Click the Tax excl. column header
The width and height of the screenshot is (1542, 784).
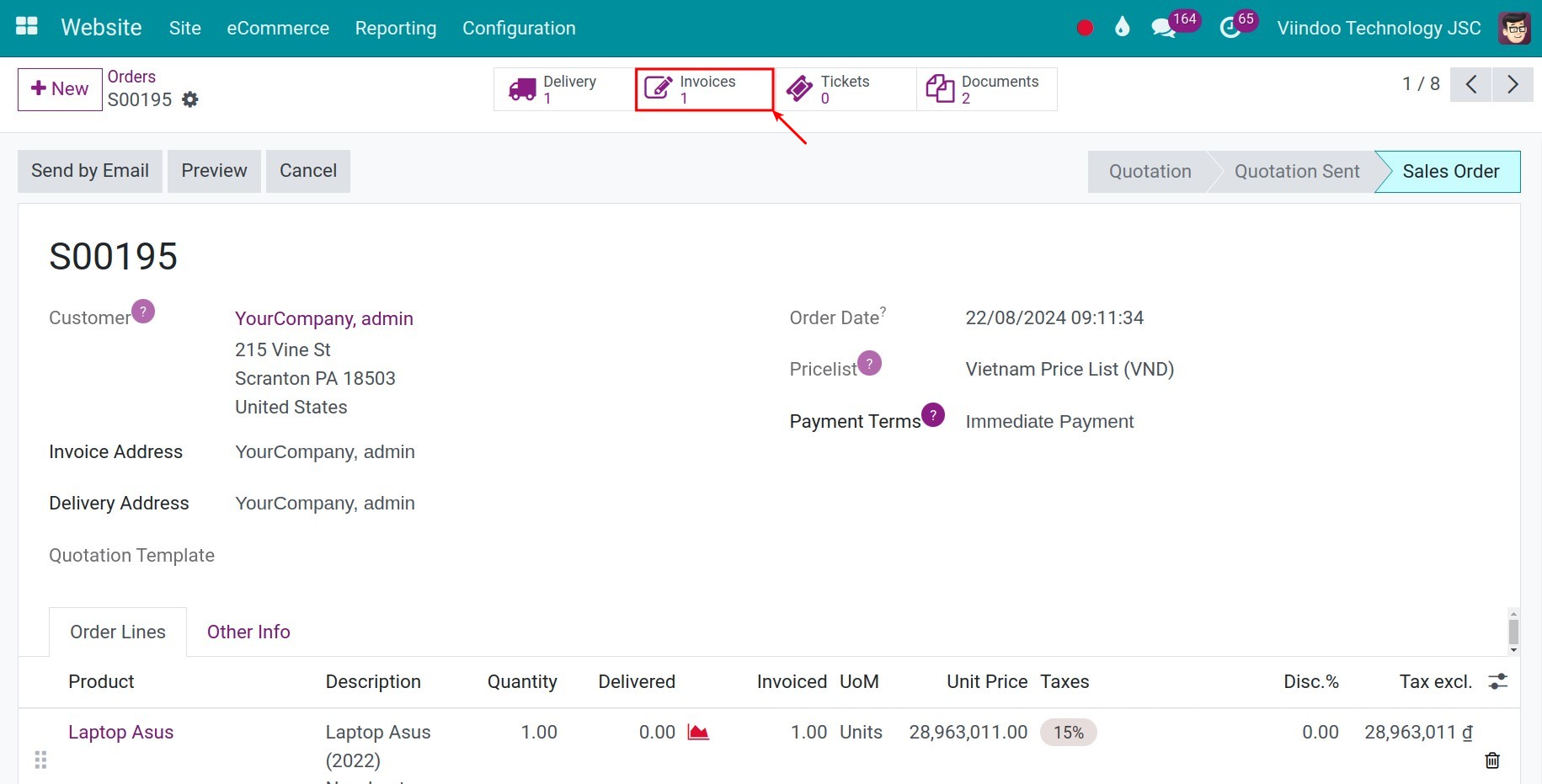point(1436,681)
